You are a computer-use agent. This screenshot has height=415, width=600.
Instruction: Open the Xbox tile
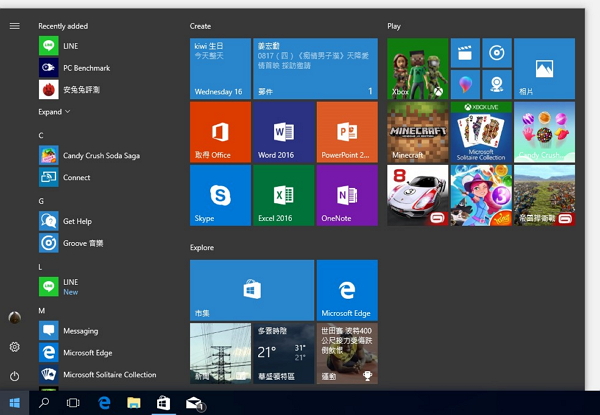coord(417,68)
